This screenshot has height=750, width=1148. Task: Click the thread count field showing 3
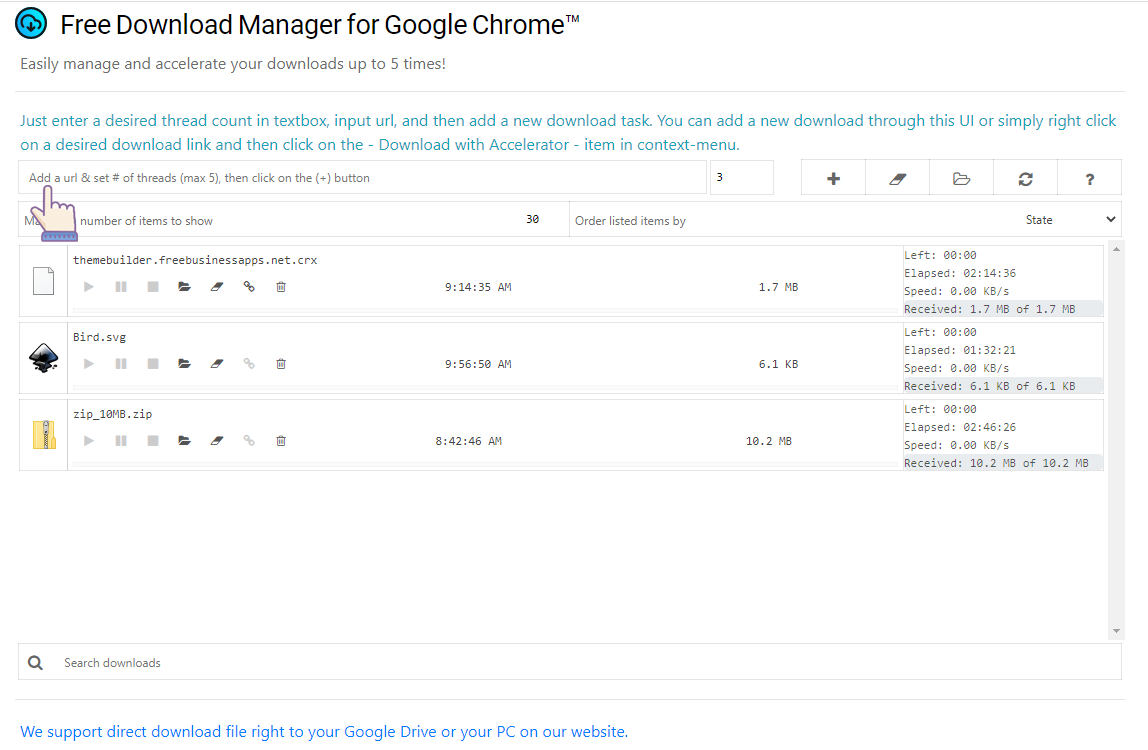742,178
